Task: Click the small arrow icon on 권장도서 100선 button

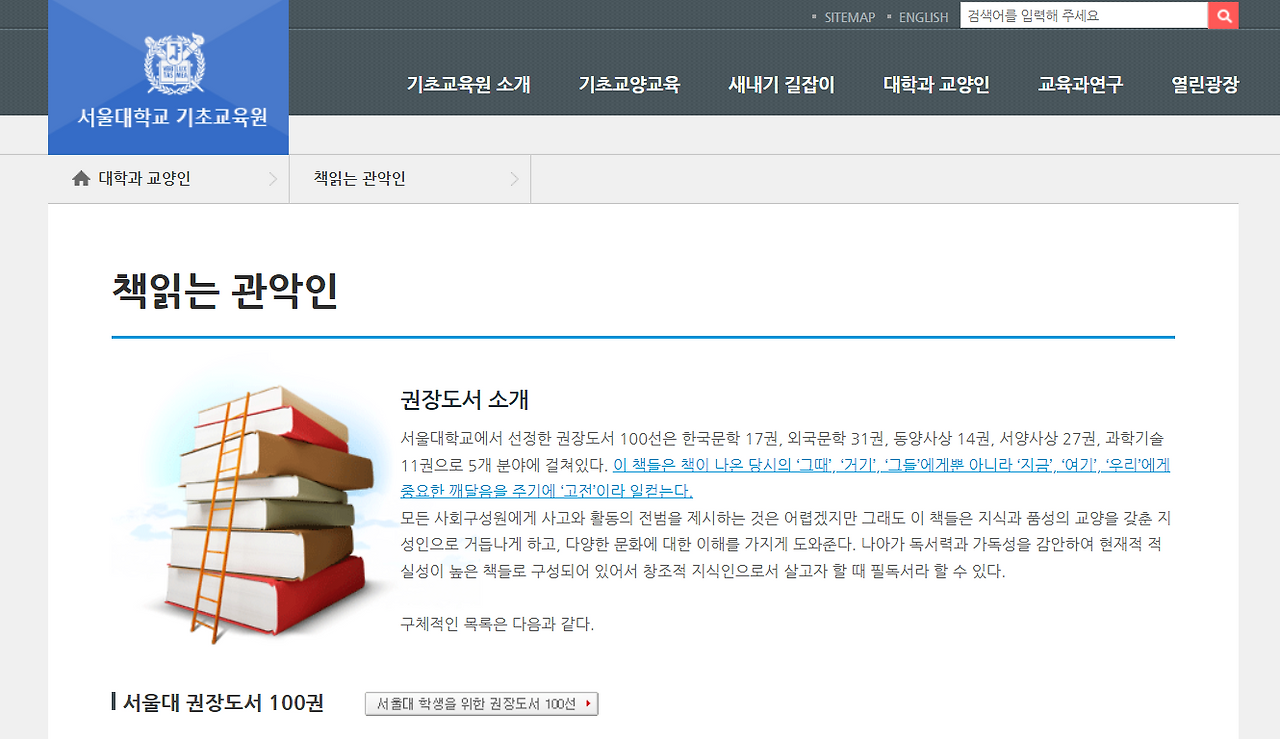Action: tap(589, 703)
